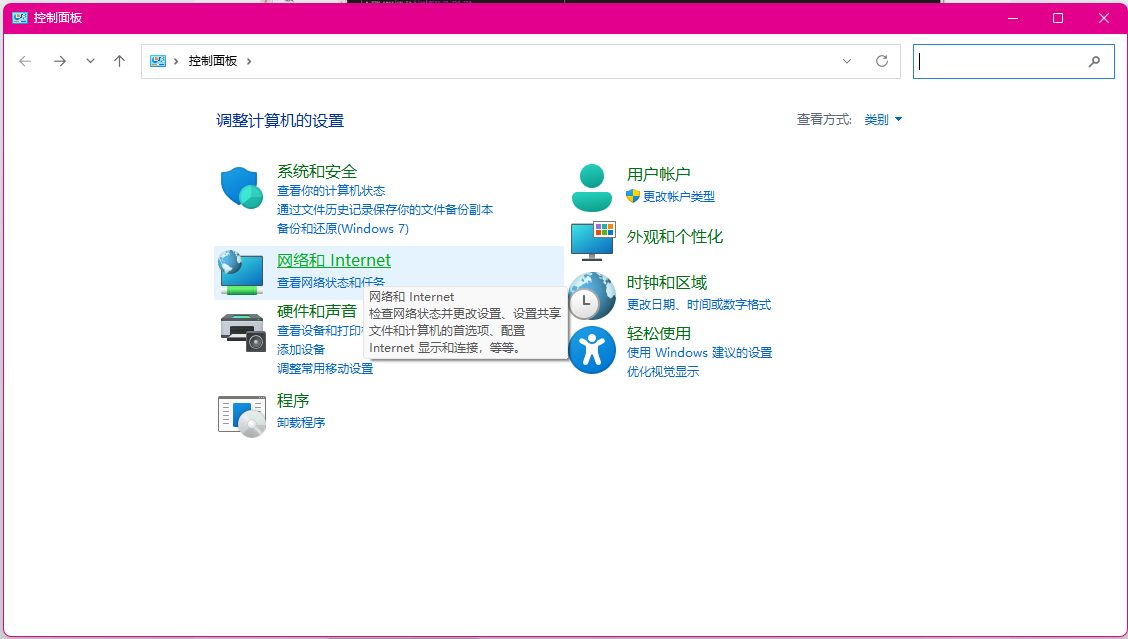Open 时钟和区域 category heading
Screen dimensions: 1128x639
[x=667, y=283]
